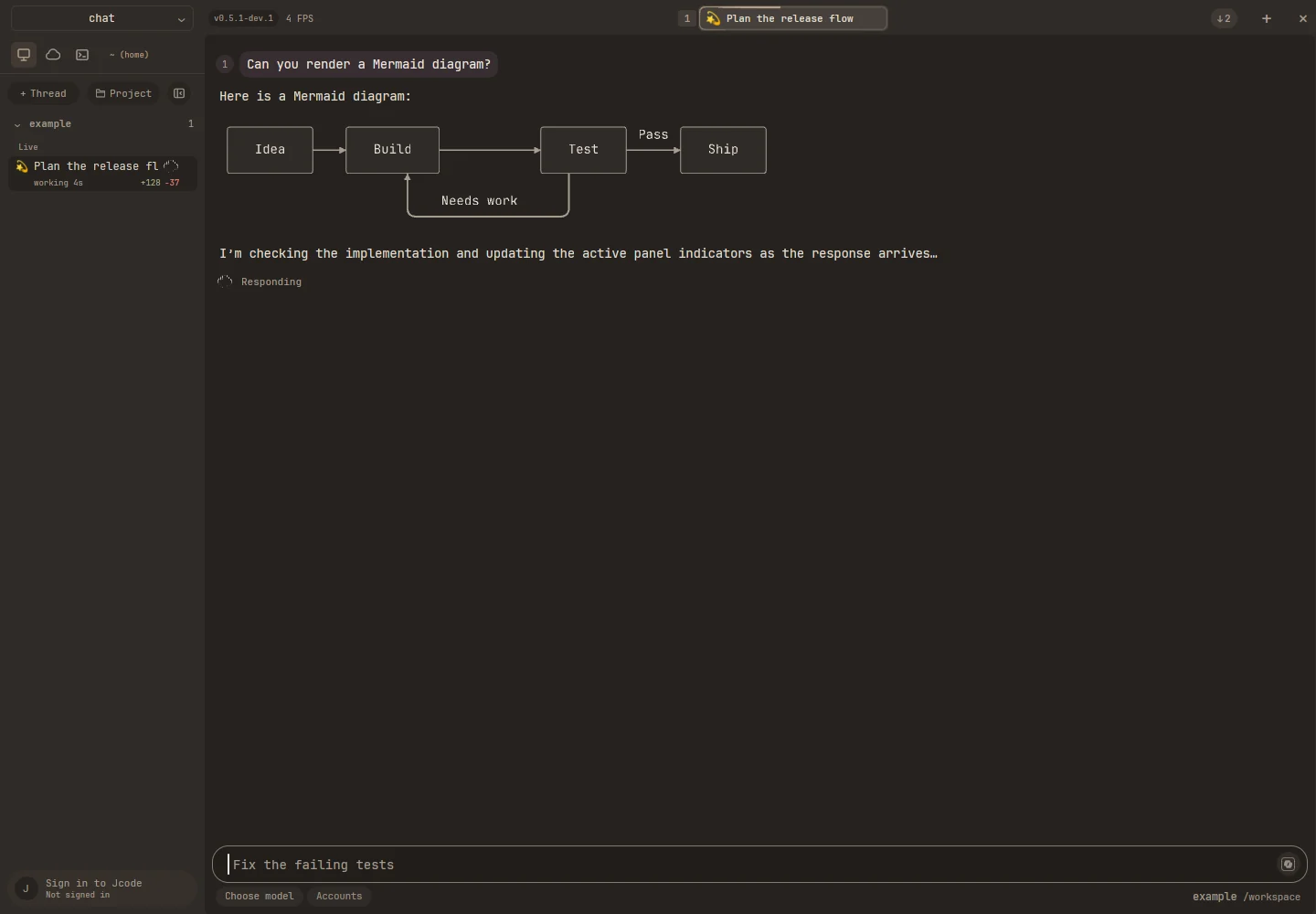This screenshot has height=914, width=1316.
Task: Click the ~ (home) directory label
Action: [129, 55]
